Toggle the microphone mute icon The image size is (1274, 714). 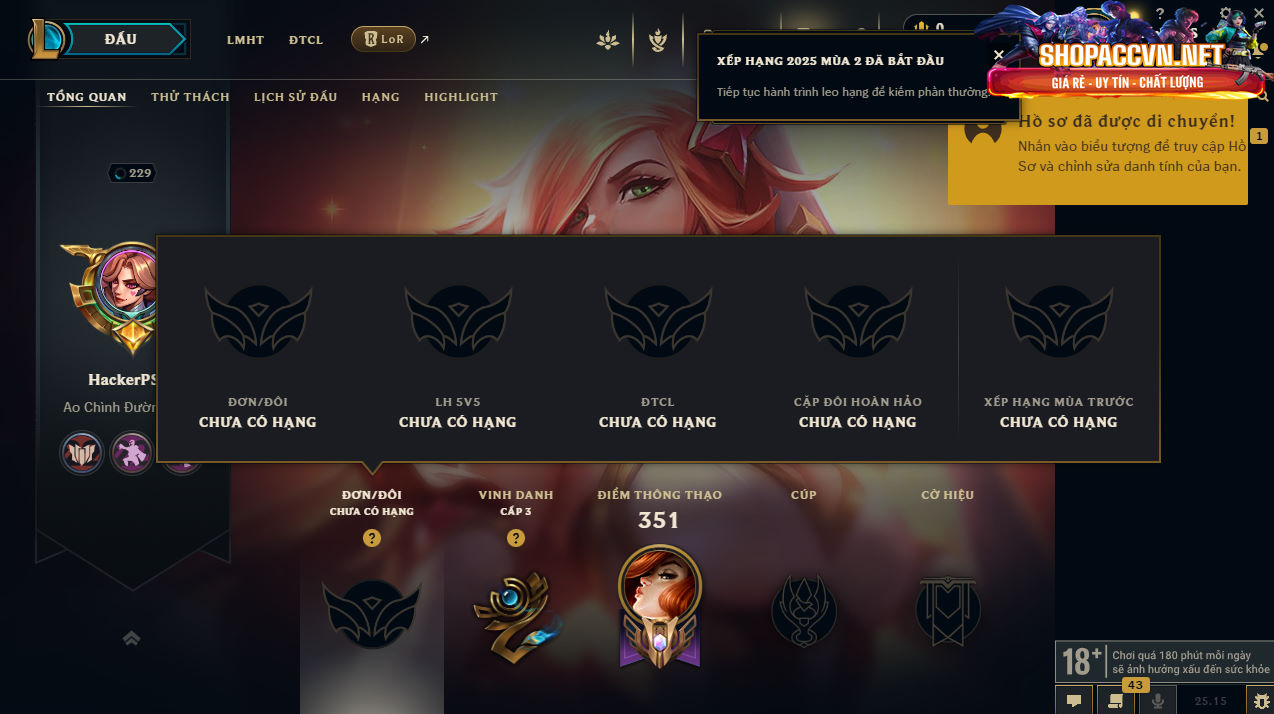pos(1157,701)
